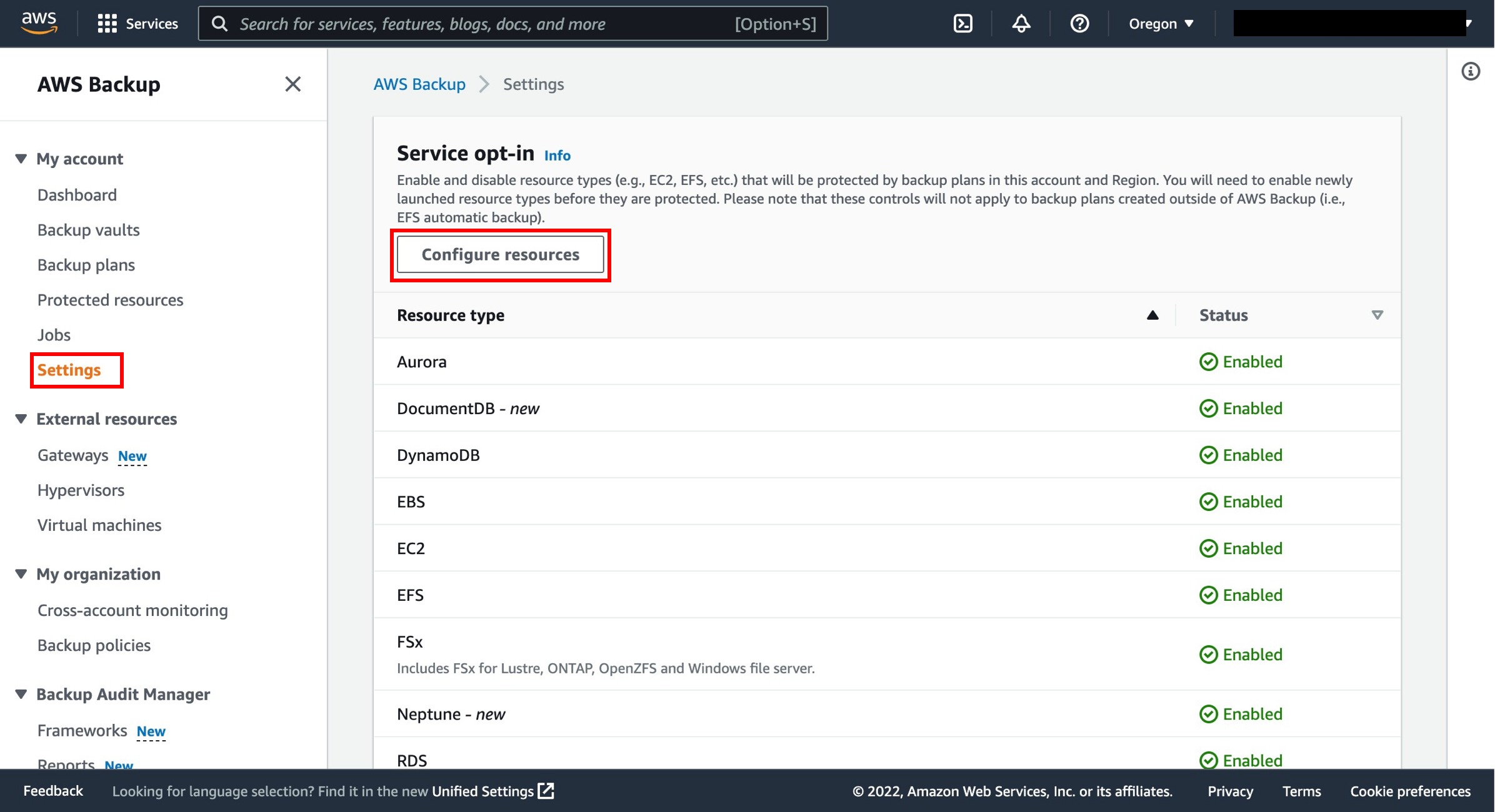Close the AWS Backup side panel
The width and height of the screenshot is (1500, 812).
click(x=292, y=84)
